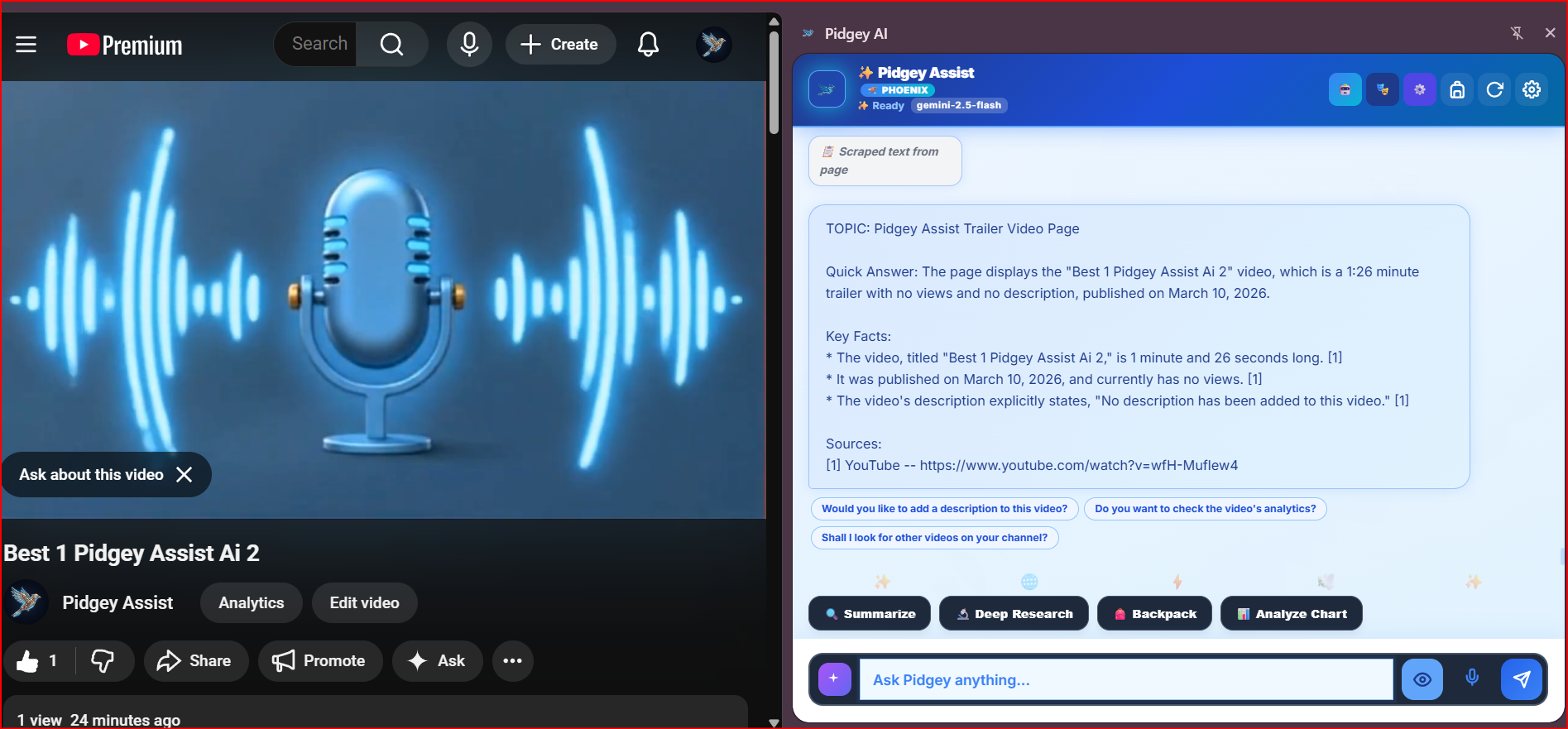Click the robot icon in Pidgey header
1568x729 pixels.
[1345, 89]
